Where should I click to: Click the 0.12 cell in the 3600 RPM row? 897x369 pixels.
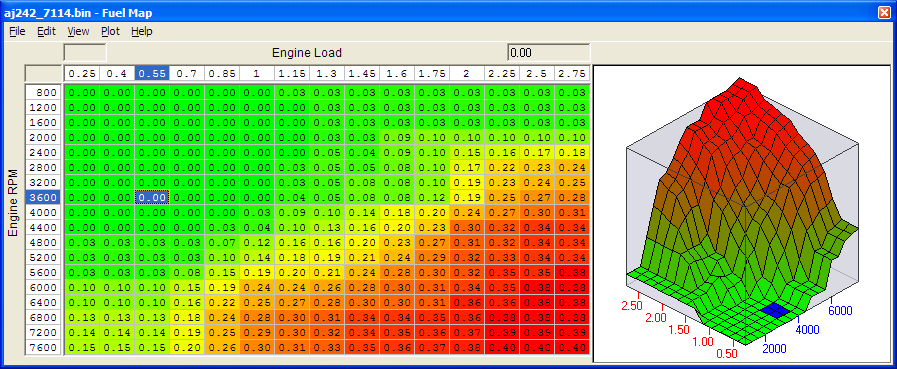point(431,197)
